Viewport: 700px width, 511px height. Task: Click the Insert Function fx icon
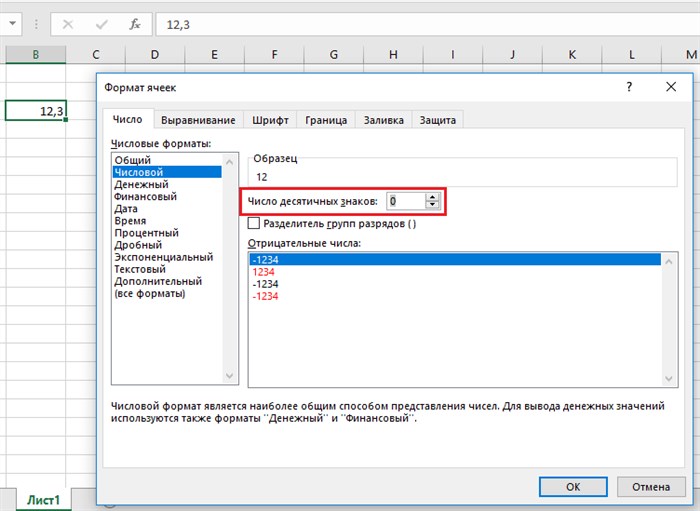coord(135,24)
